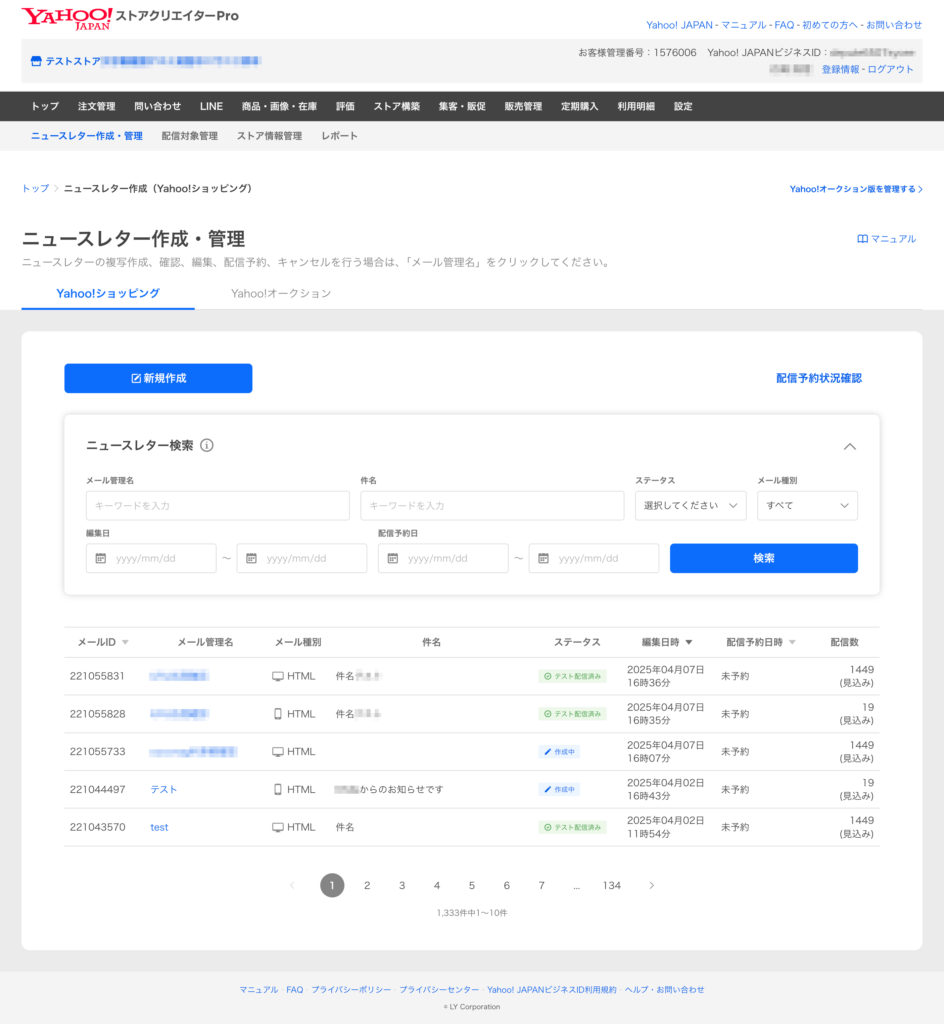Collapse the ニュースレター検索 panel
The image size is (944, 1024).
(850, 447)
